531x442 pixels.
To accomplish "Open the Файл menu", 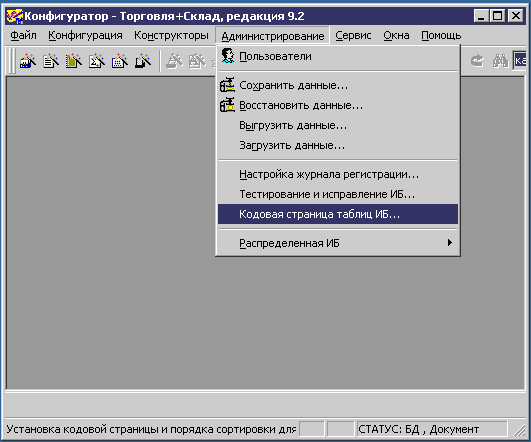I will point(23,35).
